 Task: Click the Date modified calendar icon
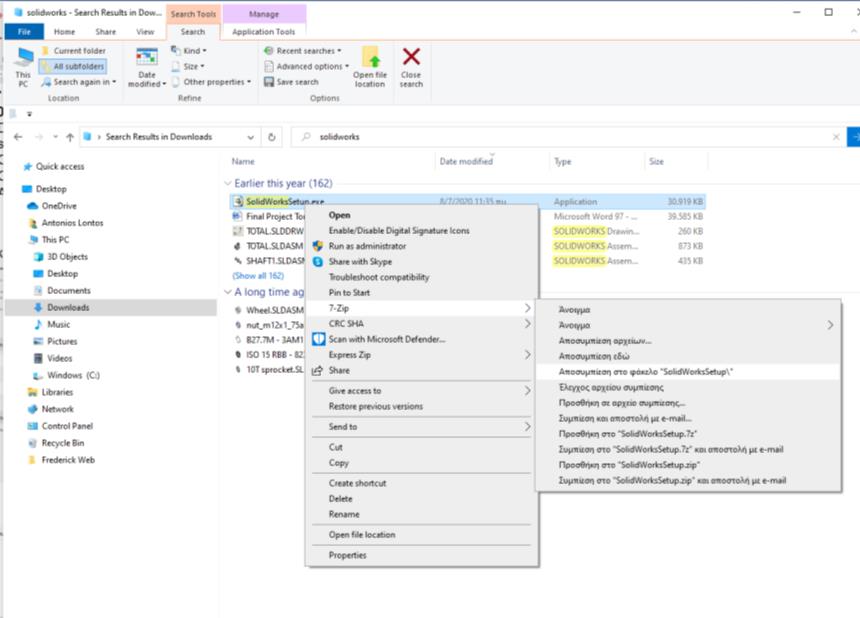point(147,58)
